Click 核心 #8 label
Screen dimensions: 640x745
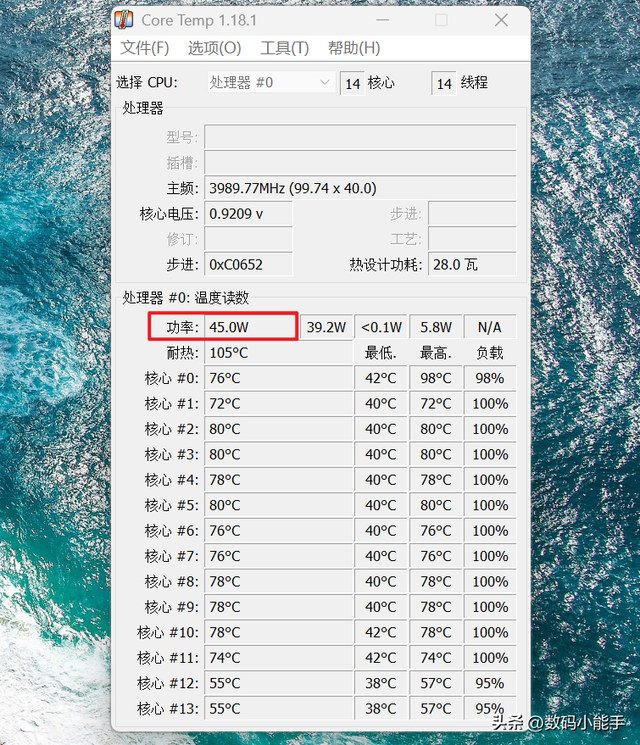click(172, 582)
